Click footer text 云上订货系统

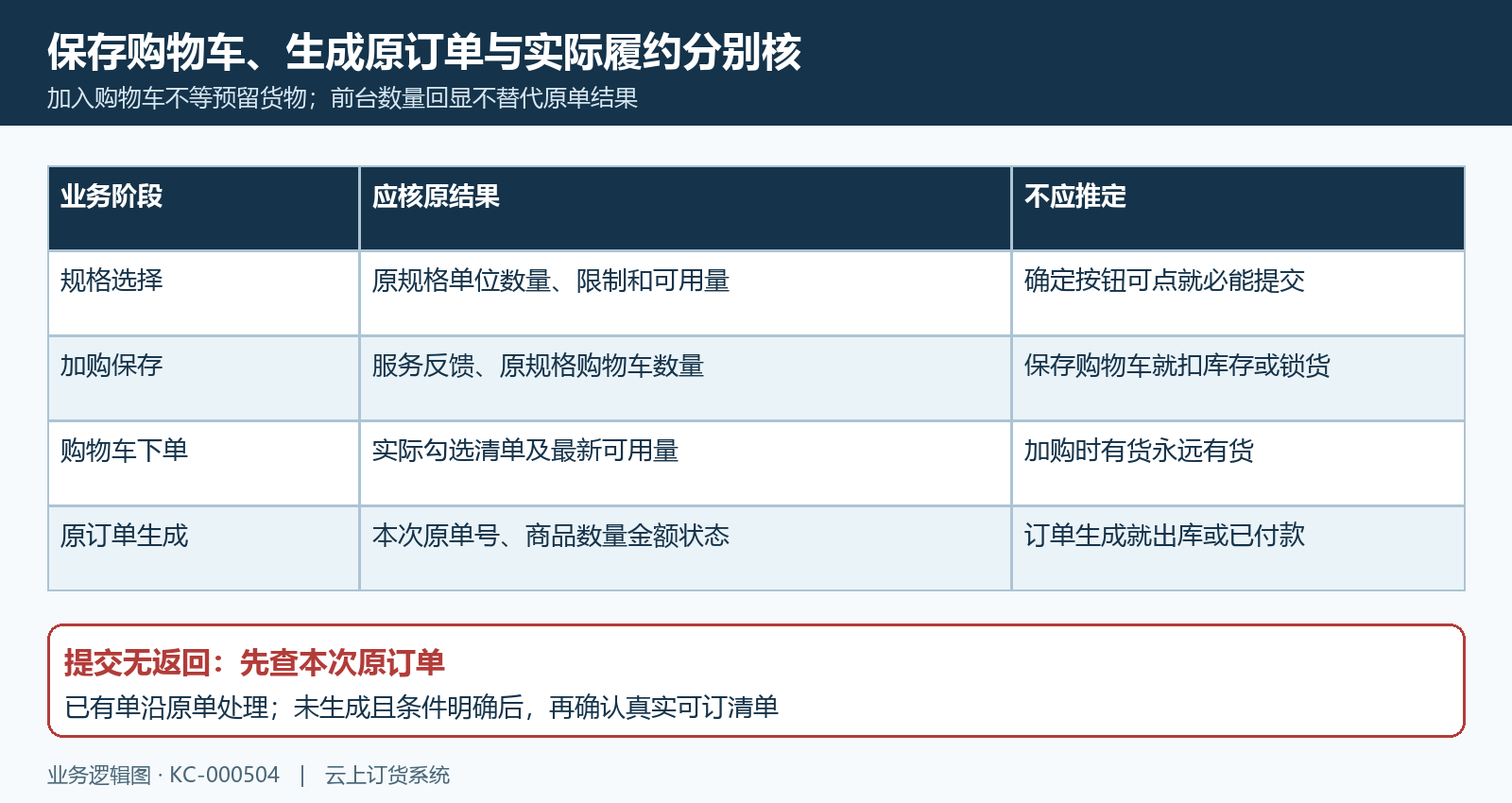pyautogui.click(x=387, y=776)
